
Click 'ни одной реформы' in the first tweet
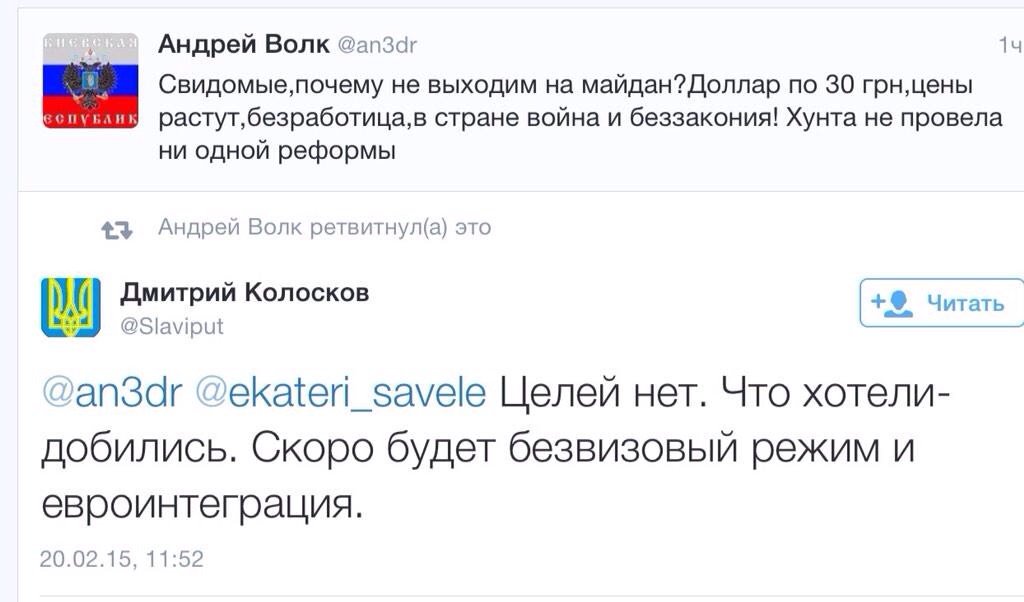tap(277, 151)
